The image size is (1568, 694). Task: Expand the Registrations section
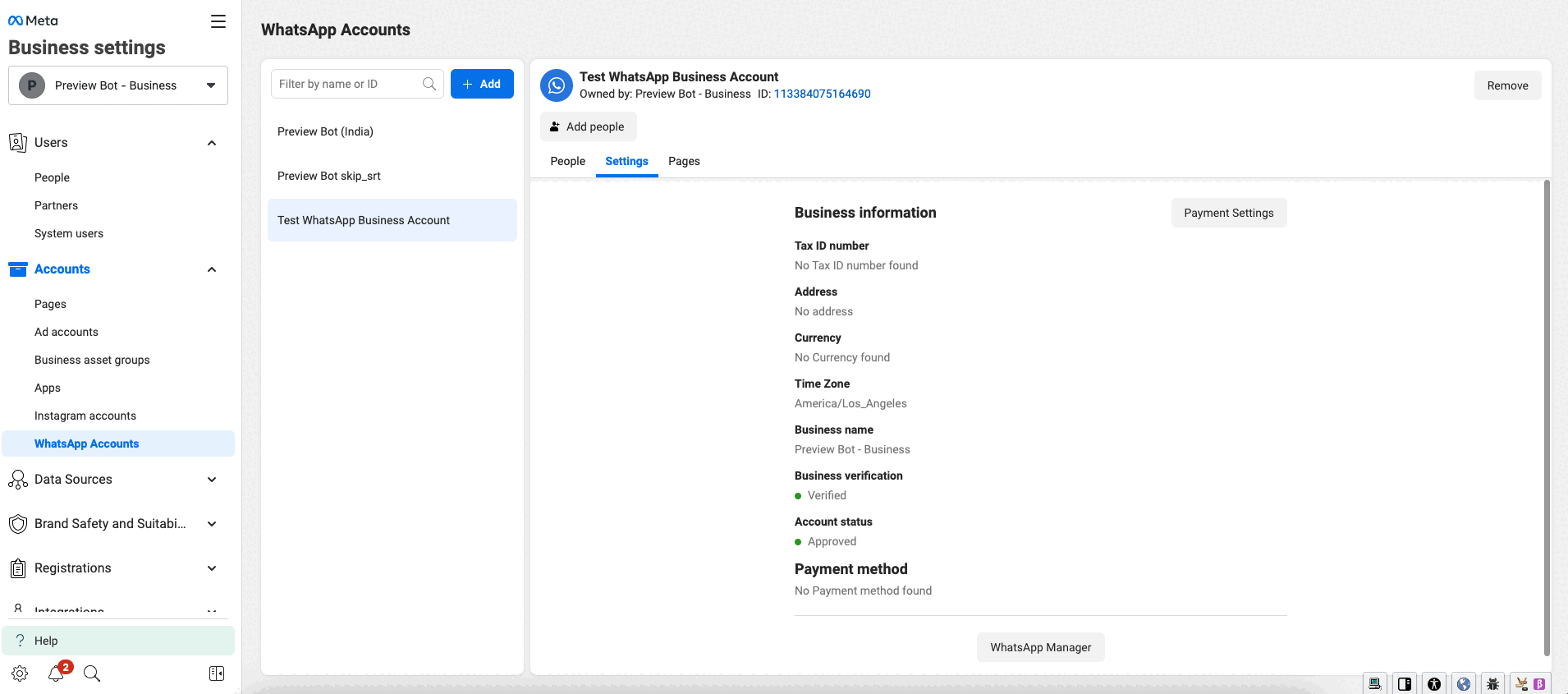(x=212, y=568)
